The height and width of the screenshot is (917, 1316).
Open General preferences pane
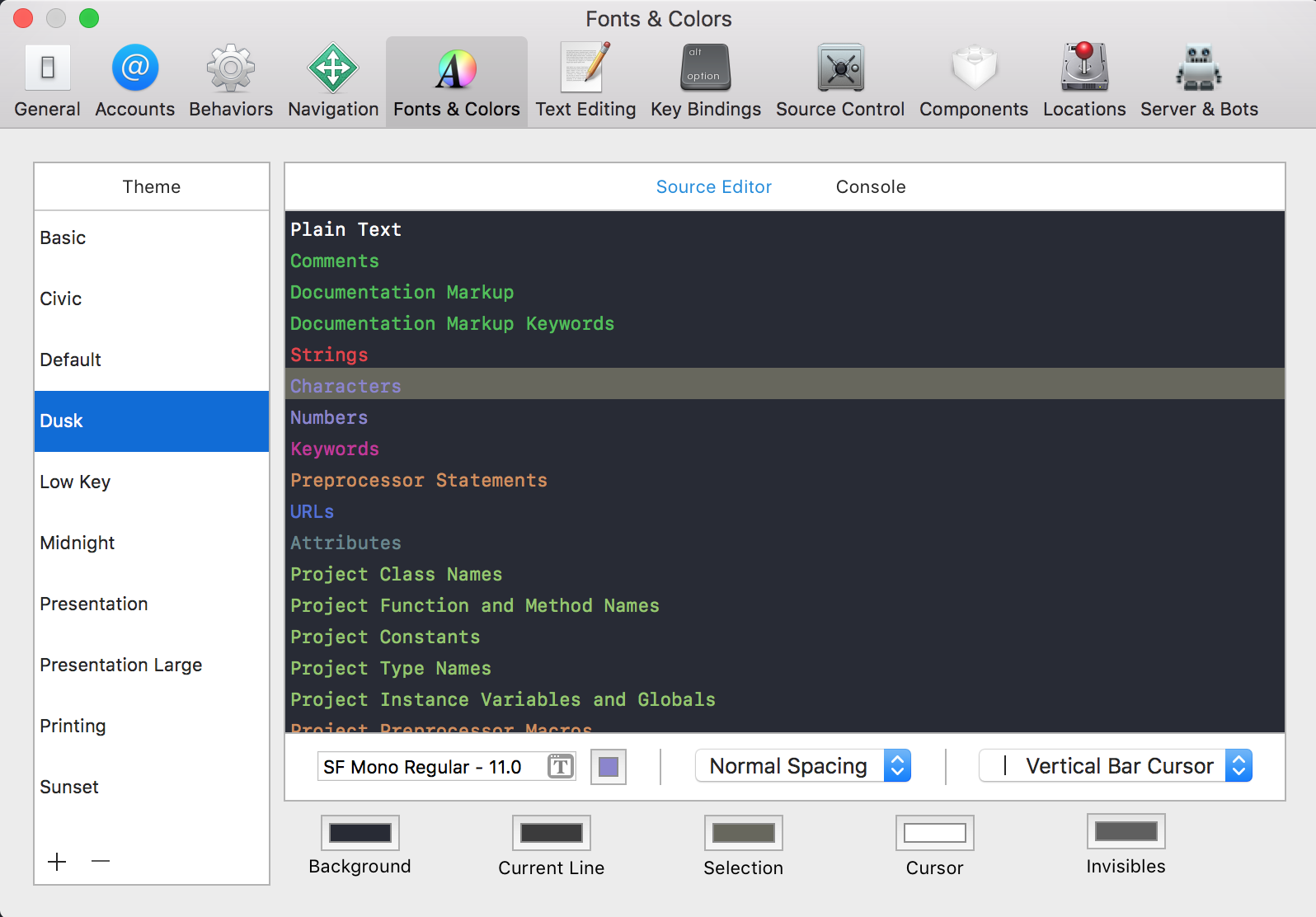47,82
